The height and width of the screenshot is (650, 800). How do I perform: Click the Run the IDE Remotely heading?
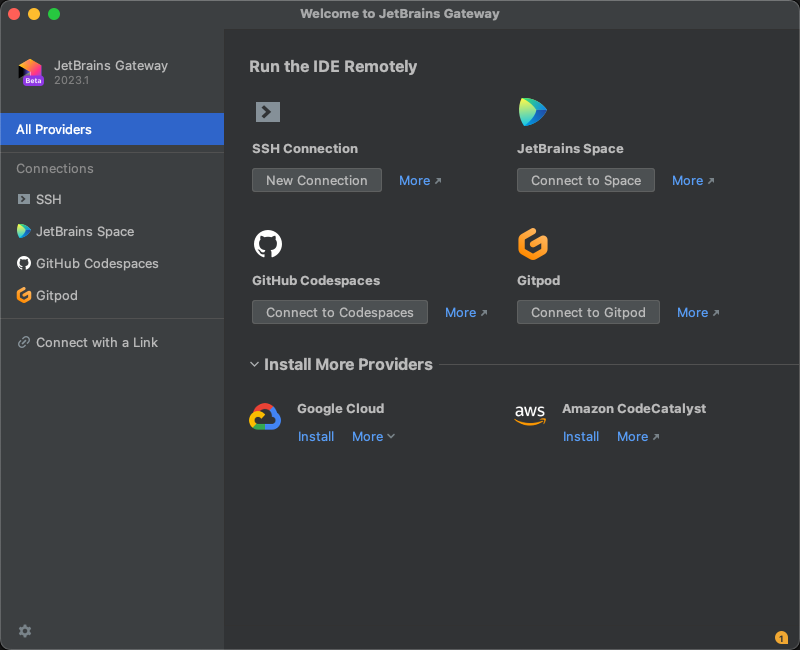[333, 66]
